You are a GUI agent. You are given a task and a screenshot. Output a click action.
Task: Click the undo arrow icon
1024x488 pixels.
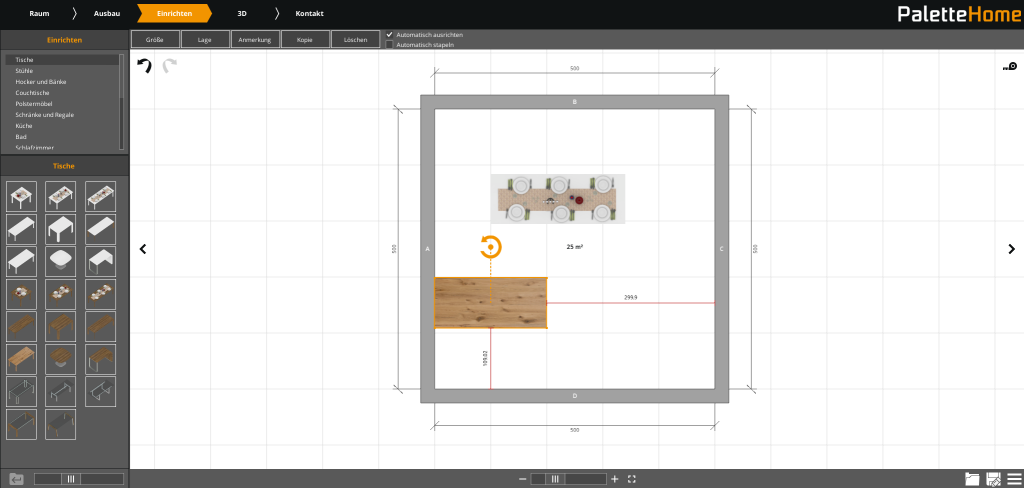pyautogui.click(x=144, y=66)
